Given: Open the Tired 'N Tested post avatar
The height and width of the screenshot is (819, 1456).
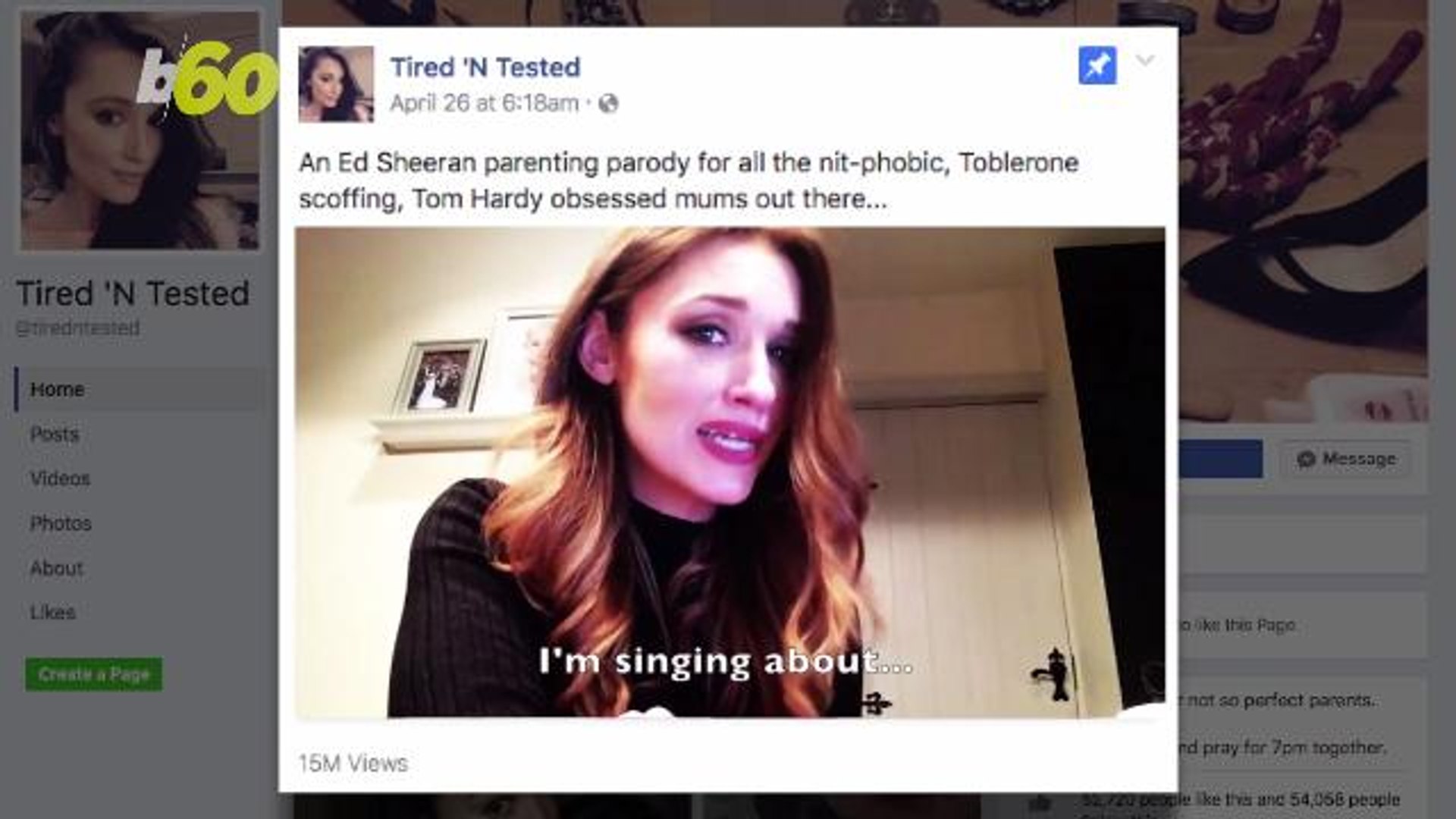Looking at the screenshot, I should [336, 84].
